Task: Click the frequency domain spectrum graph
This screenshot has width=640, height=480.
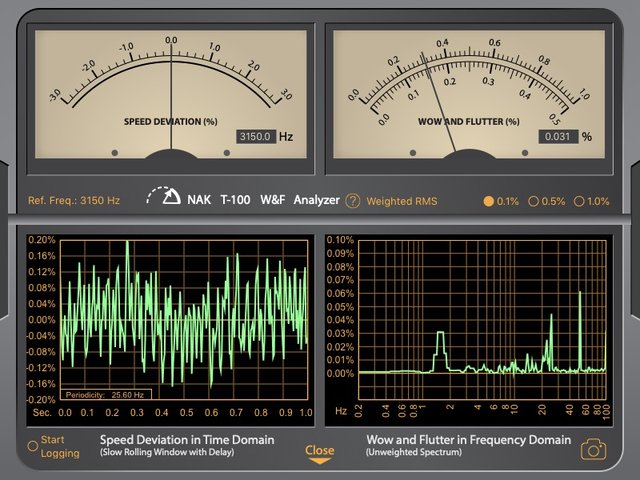Action: coord(482,320)
